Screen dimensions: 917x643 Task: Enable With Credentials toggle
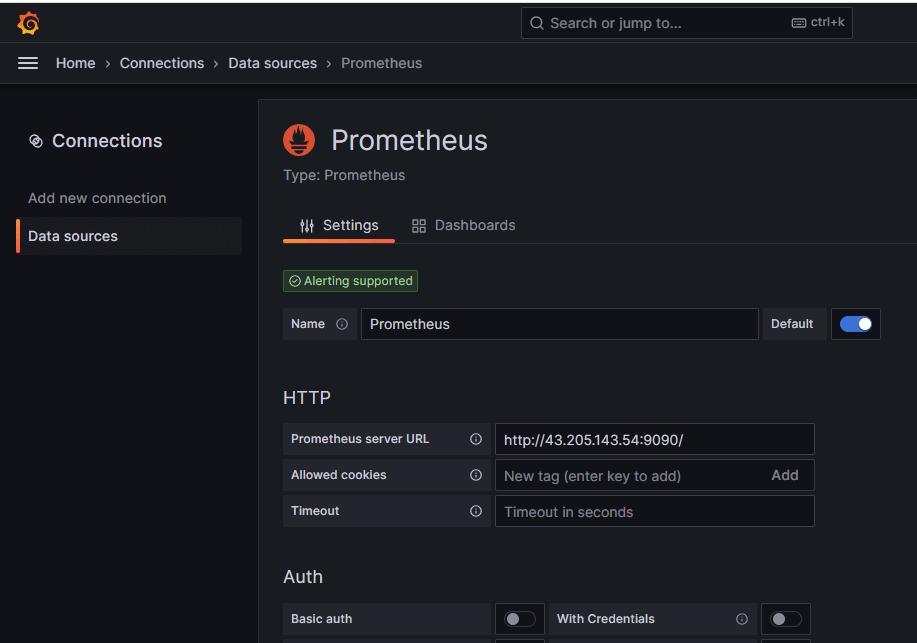(x=785, y=619)
